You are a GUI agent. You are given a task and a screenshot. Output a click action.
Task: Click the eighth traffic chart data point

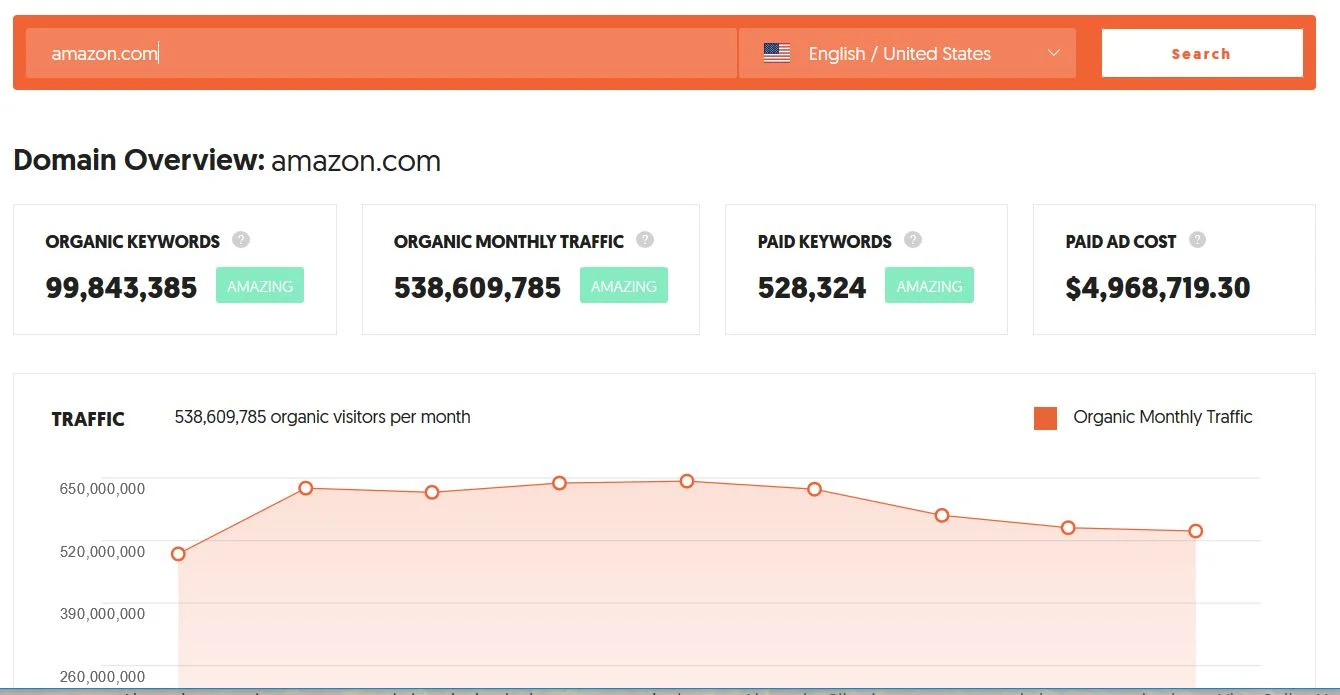click(x=1068, y=527)
